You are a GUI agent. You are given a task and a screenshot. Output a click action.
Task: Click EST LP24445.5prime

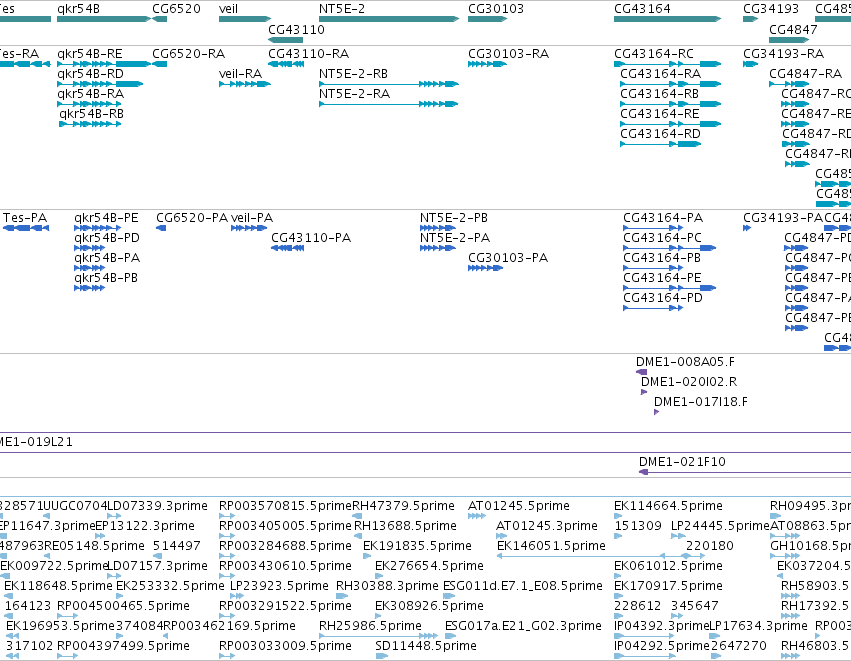(678, 536)
